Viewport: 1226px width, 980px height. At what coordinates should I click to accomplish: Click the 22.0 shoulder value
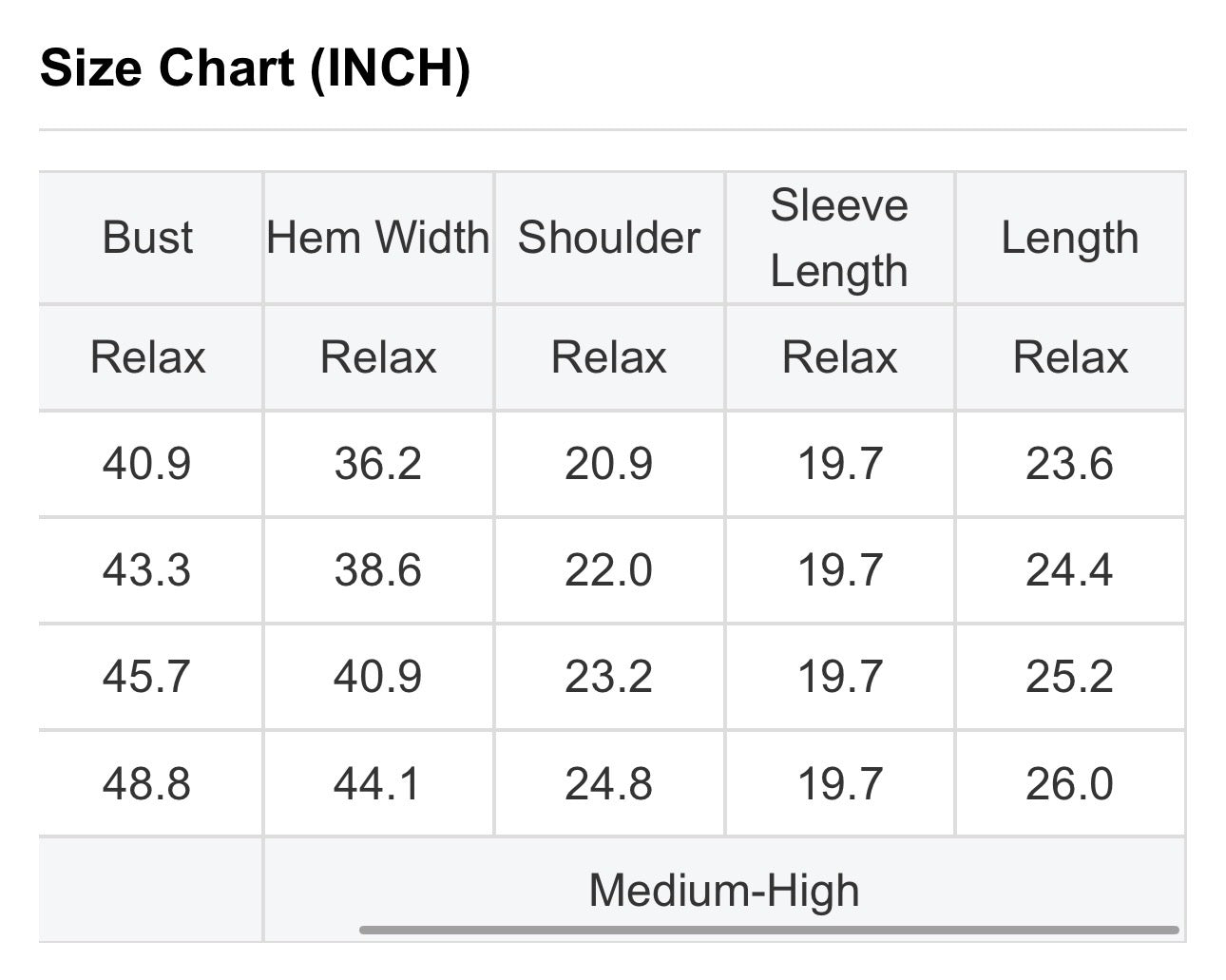609,570
